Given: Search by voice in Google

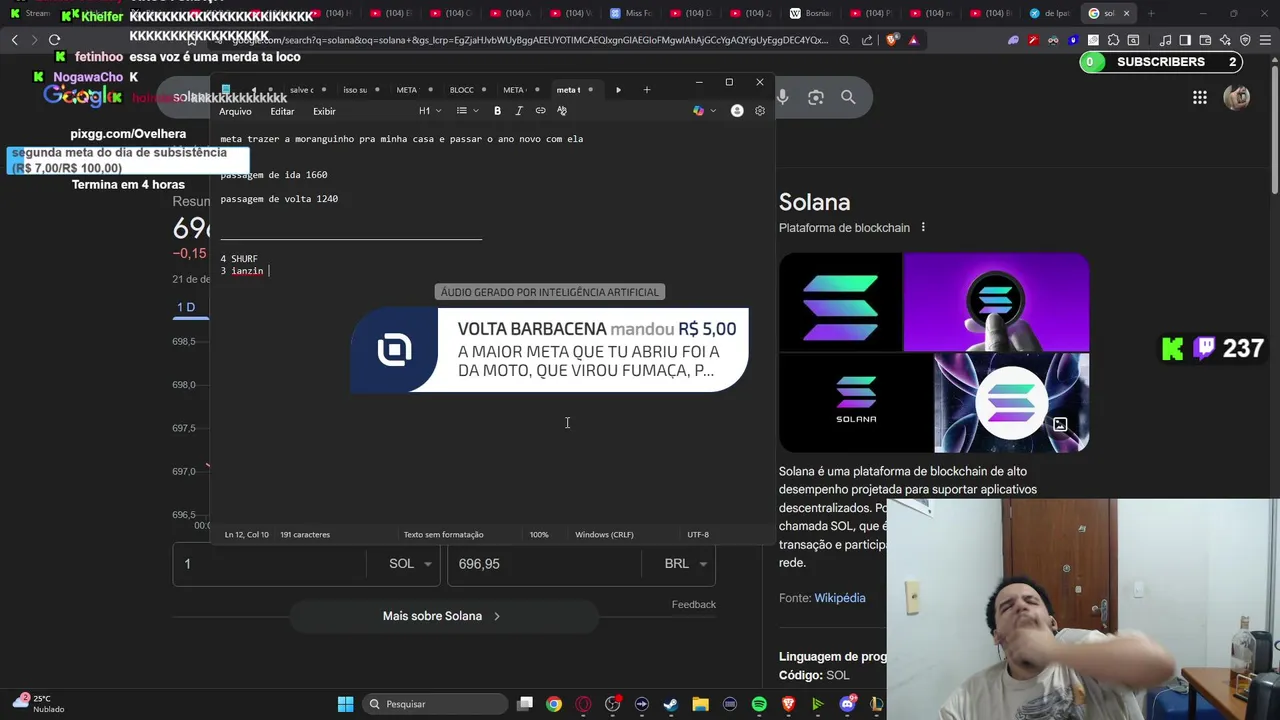Looking at the screenshot, I should (782, 97).
